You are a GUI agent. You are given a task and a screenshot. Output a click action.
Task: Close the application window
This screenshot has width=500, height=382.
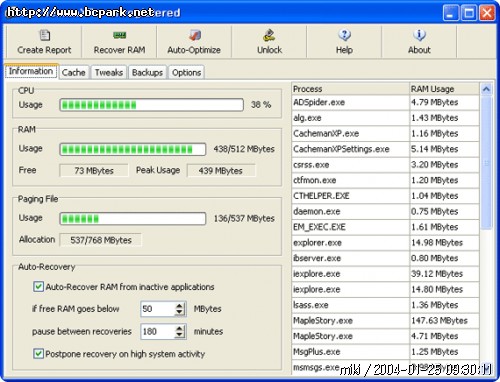487,13
